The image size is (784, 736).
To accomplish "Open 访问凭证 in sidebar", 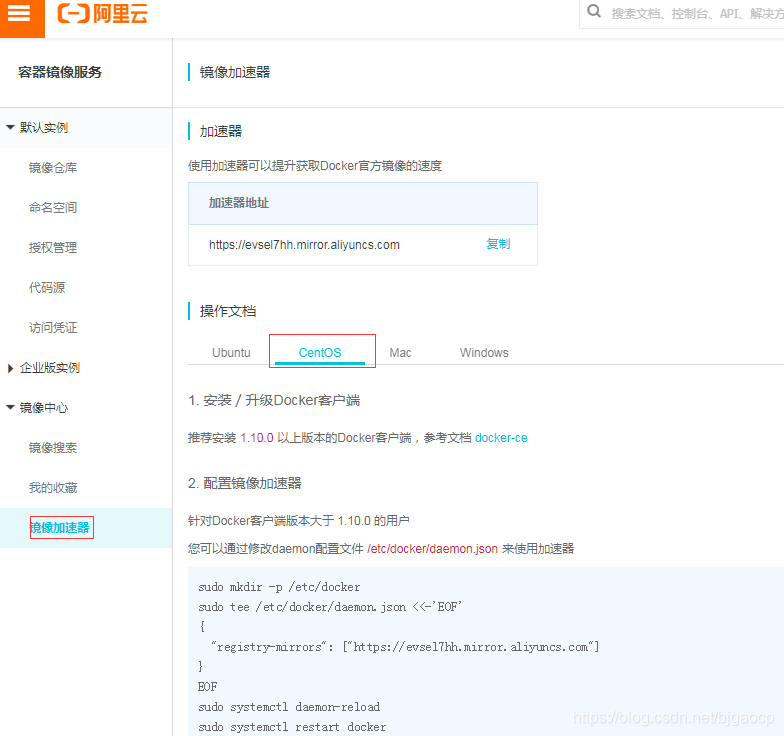I will point(53,328).
